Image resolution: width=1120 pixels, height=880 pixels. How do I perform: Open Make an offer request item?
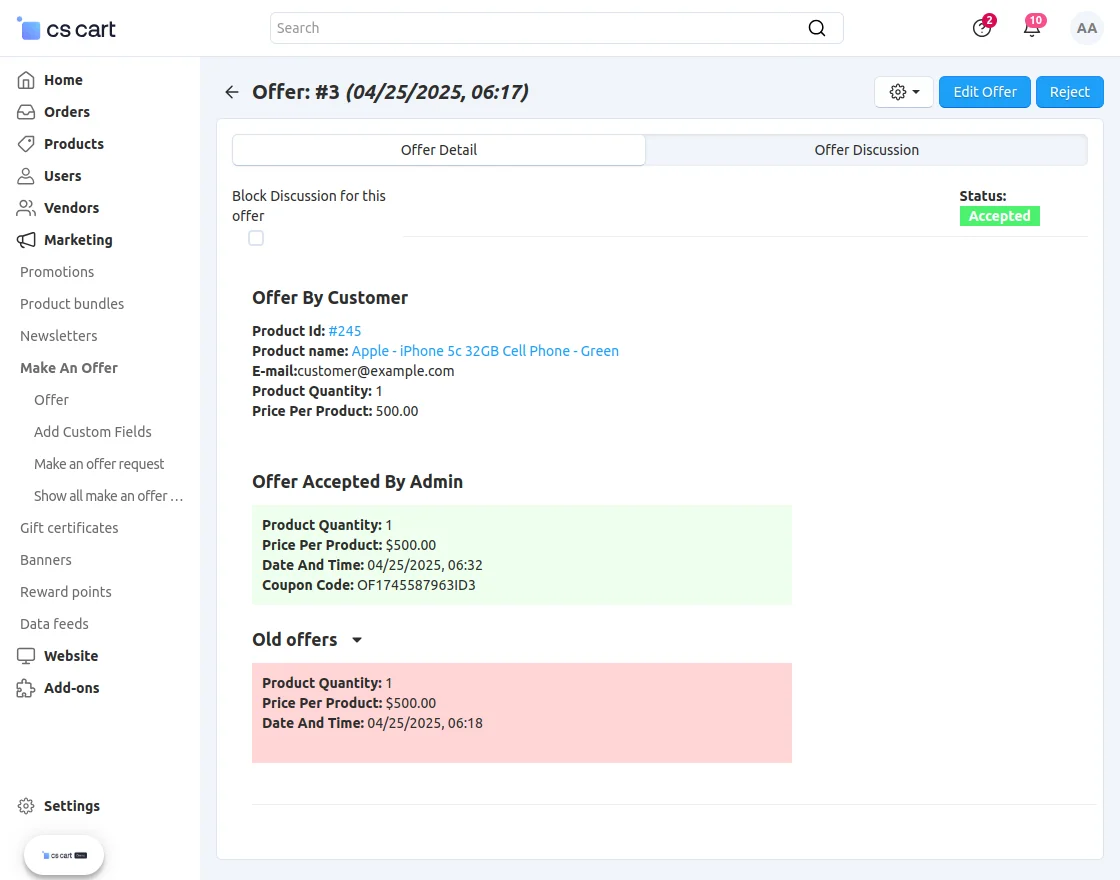point(99,464)
